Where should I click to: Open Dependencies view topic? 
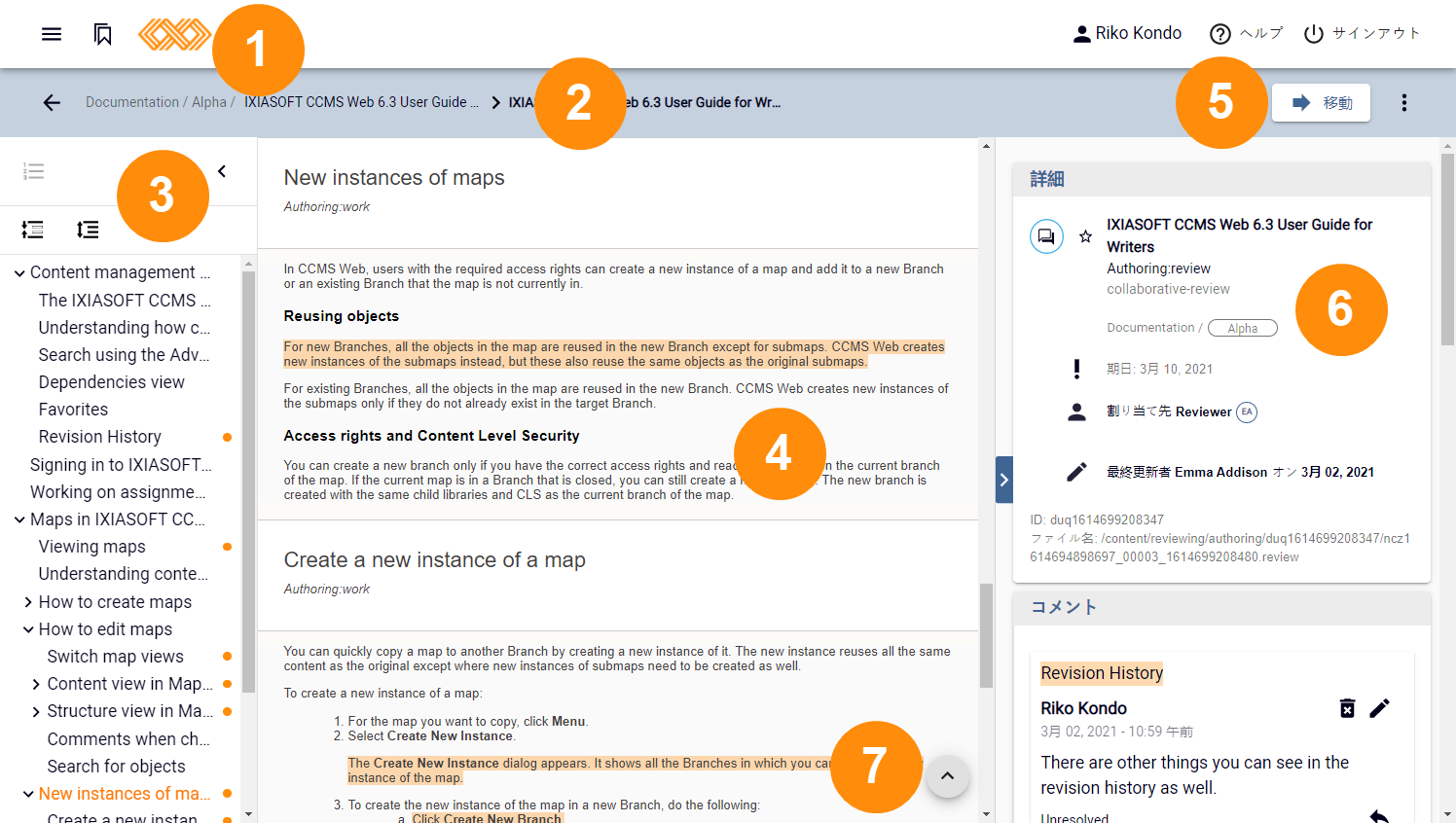click(111, 382)
